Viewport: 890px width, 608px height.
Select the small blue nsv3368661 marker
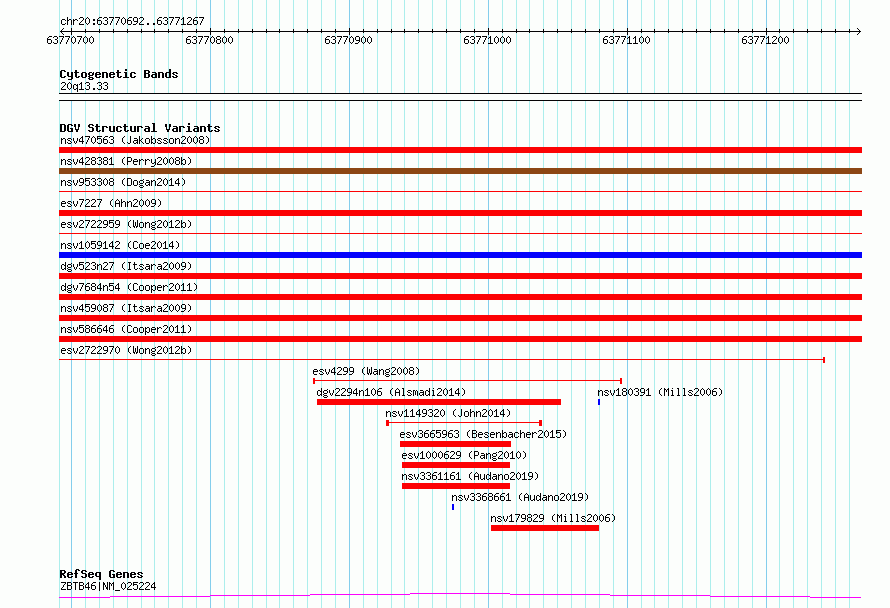tap(453, 507)
